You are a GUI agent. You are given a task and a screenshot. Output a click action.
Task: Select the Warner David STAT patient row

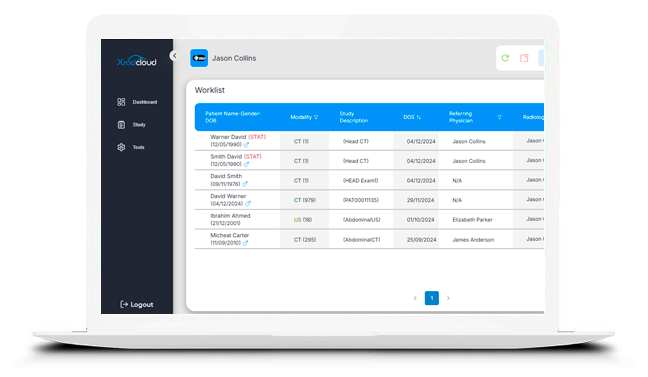369,141
